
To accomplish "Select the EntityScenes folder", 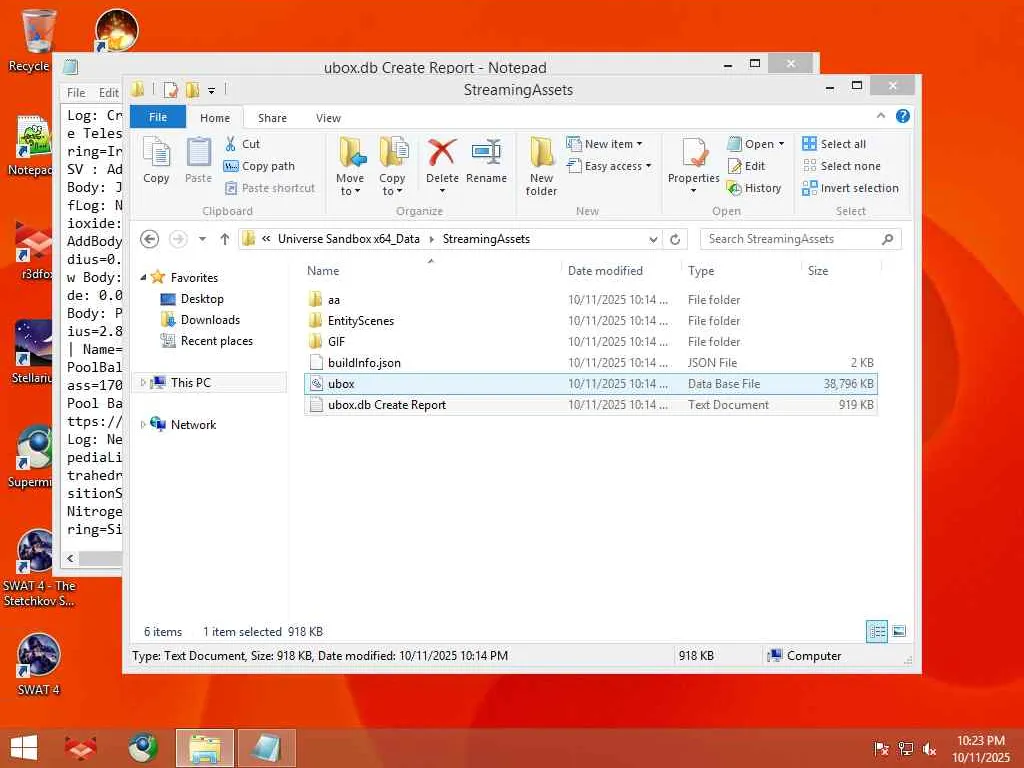I will point(590,321).
